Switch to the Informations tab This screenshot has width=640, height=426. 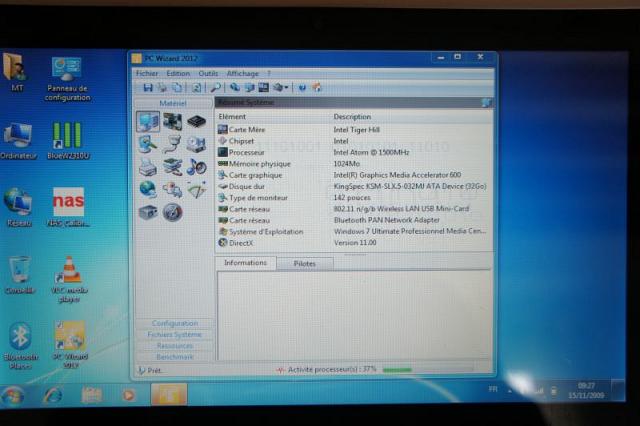pyautogui.click(x=245, y=263)
